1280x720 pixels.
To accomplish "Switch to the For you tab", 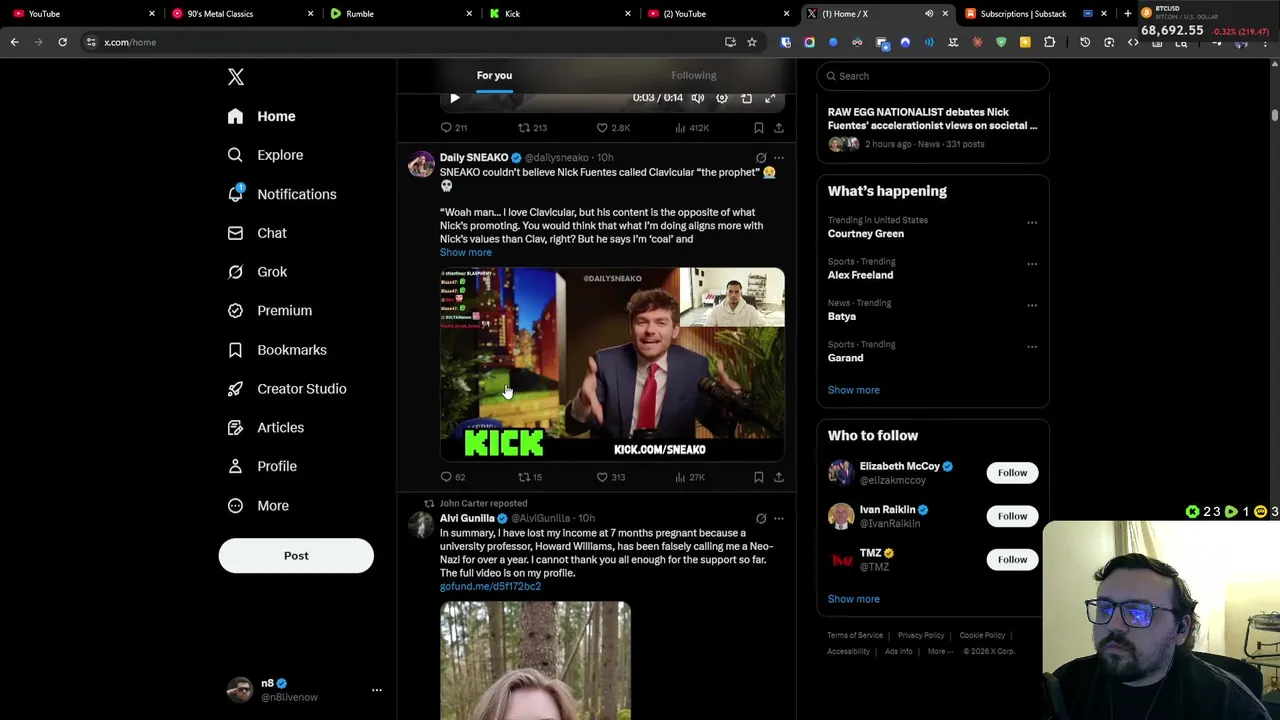I will [494, 76].
